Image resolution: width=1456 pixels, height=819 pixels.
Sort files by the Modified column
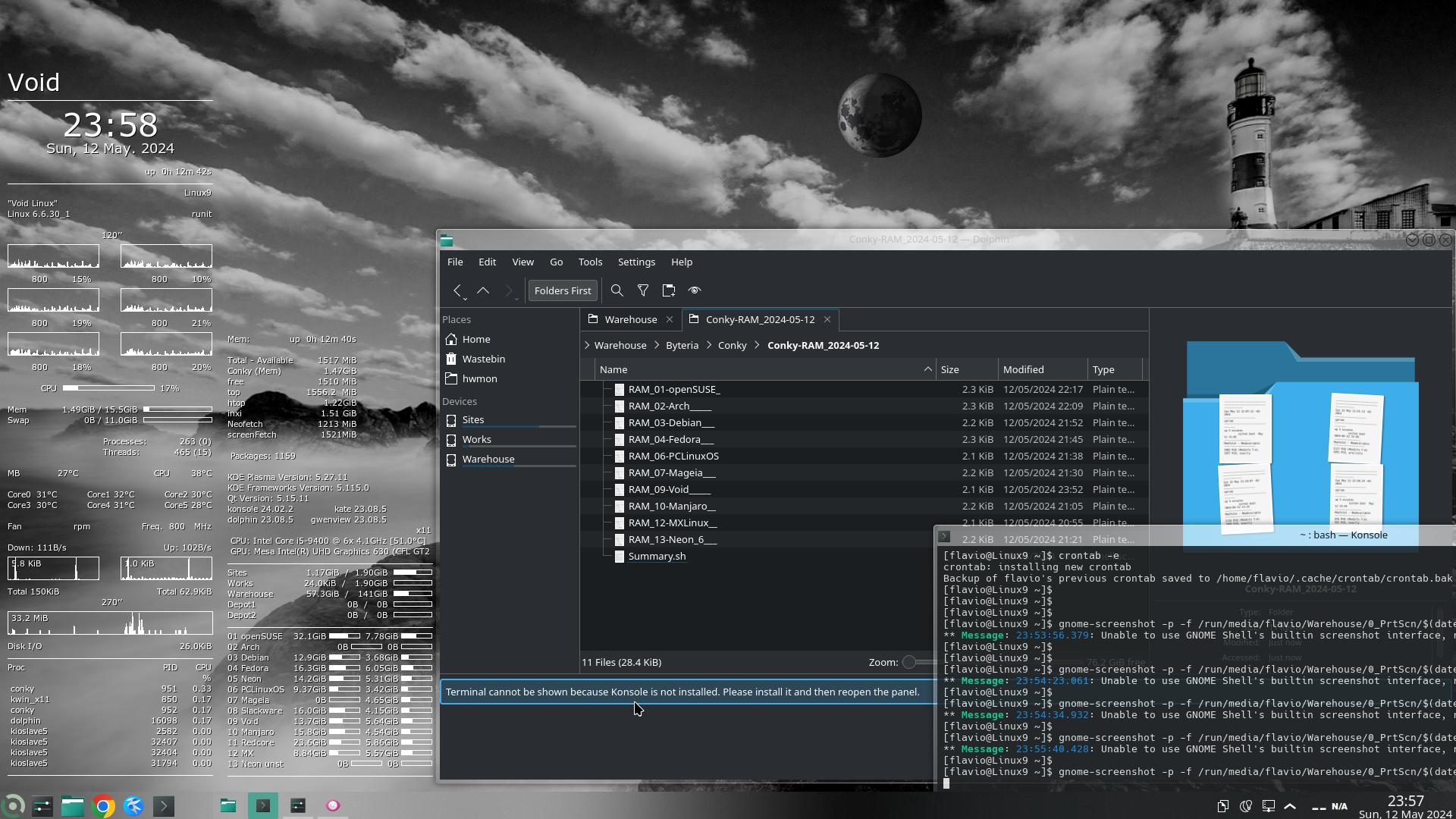[1024, 370]
